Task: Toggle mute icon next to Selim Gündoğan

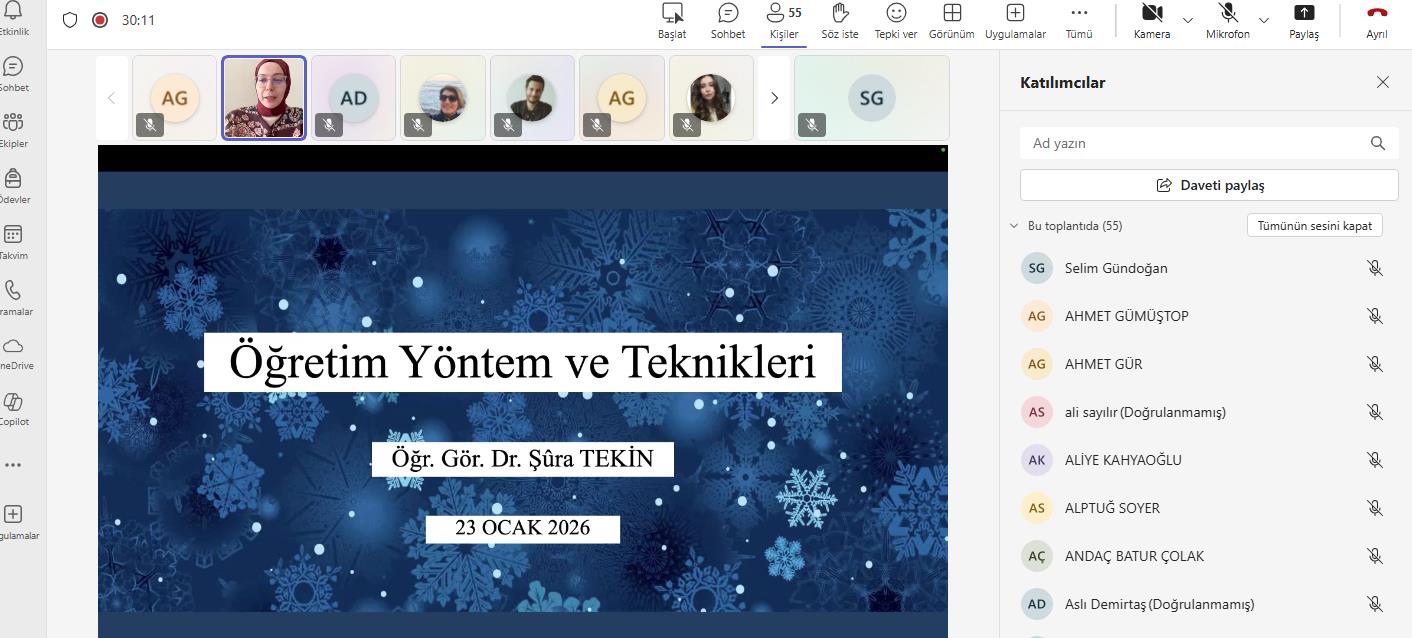Action: point(1375,268)
